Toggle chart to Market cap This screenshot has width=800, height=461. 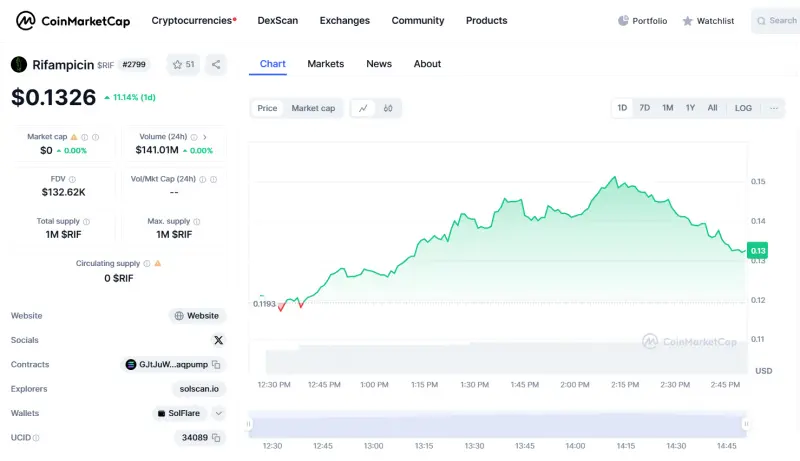[x=313, y=108]
